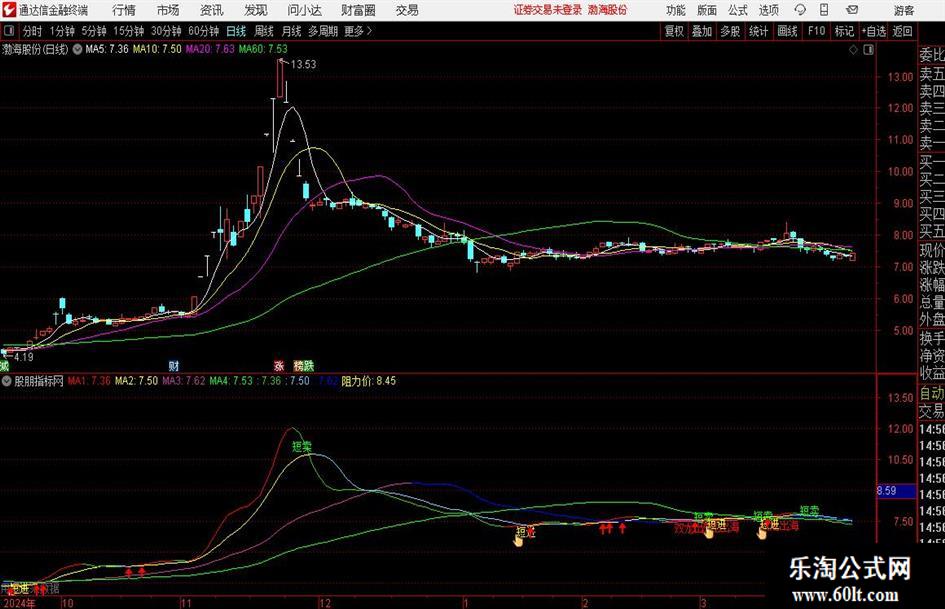Click 证券交易未登录 login link

(x=548, y=10)
